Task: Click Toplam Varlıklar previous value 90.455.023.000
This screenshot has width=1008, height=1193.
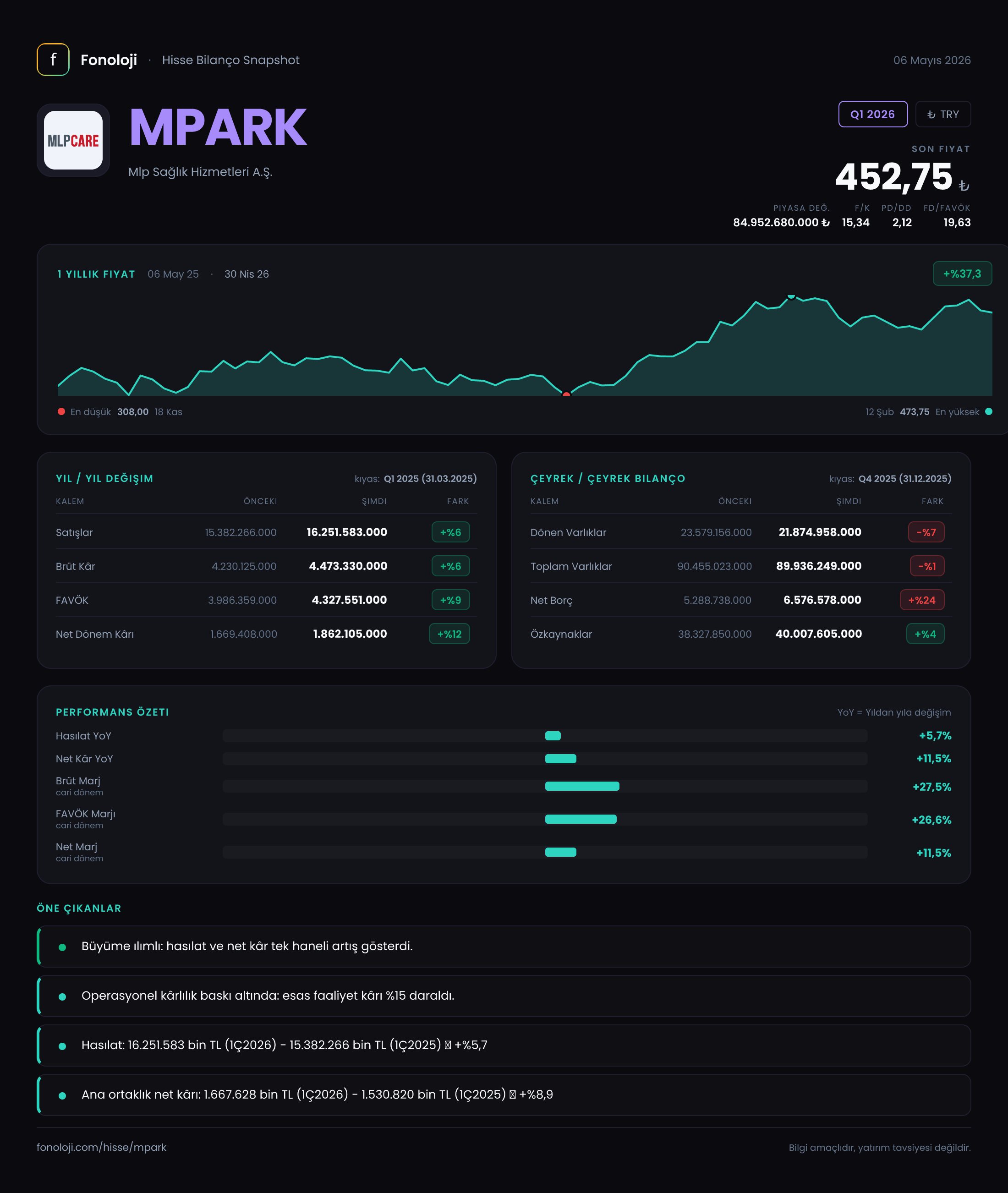Action: coord(714,566)
